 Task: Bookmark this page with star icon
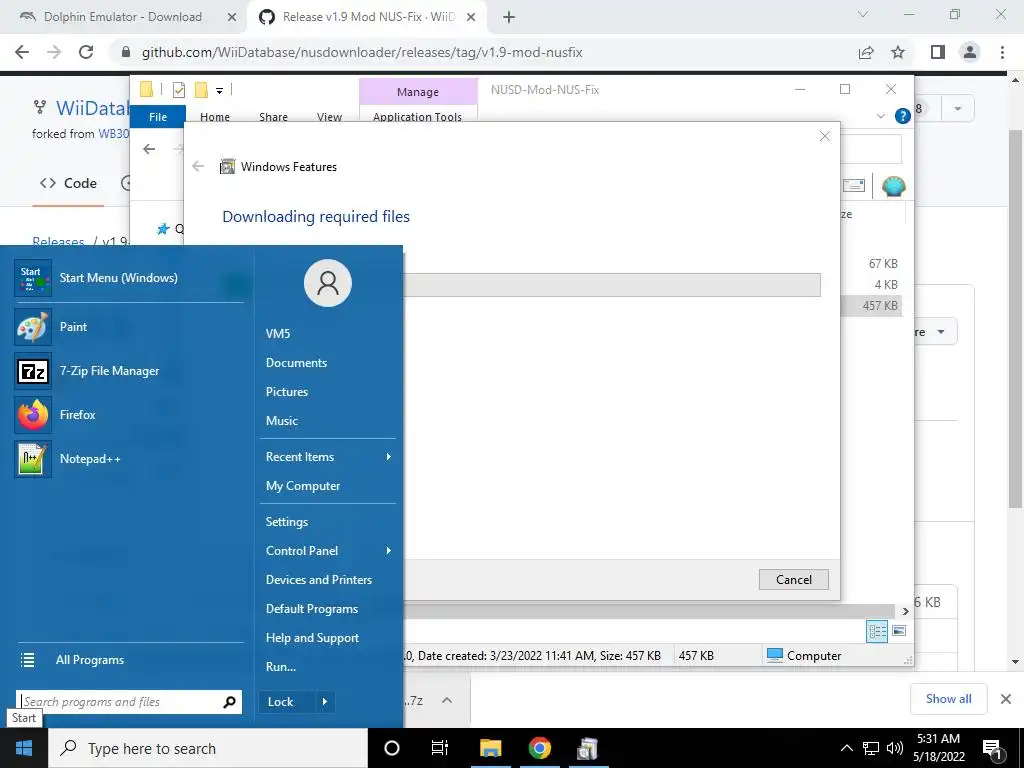pyautogui.click(x=898, y=52)
